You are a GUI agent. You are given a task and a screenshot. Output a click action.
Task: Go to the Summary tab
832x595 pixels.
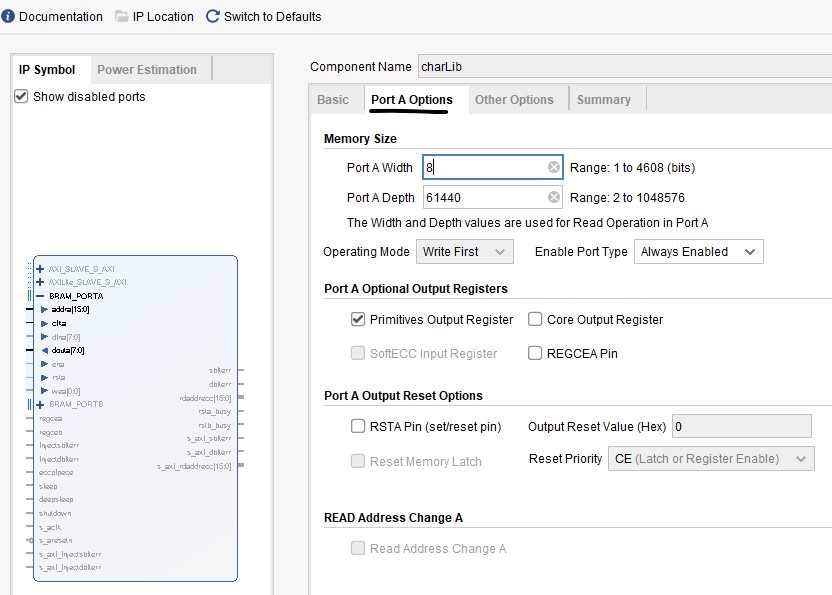(x=604, y=99)
